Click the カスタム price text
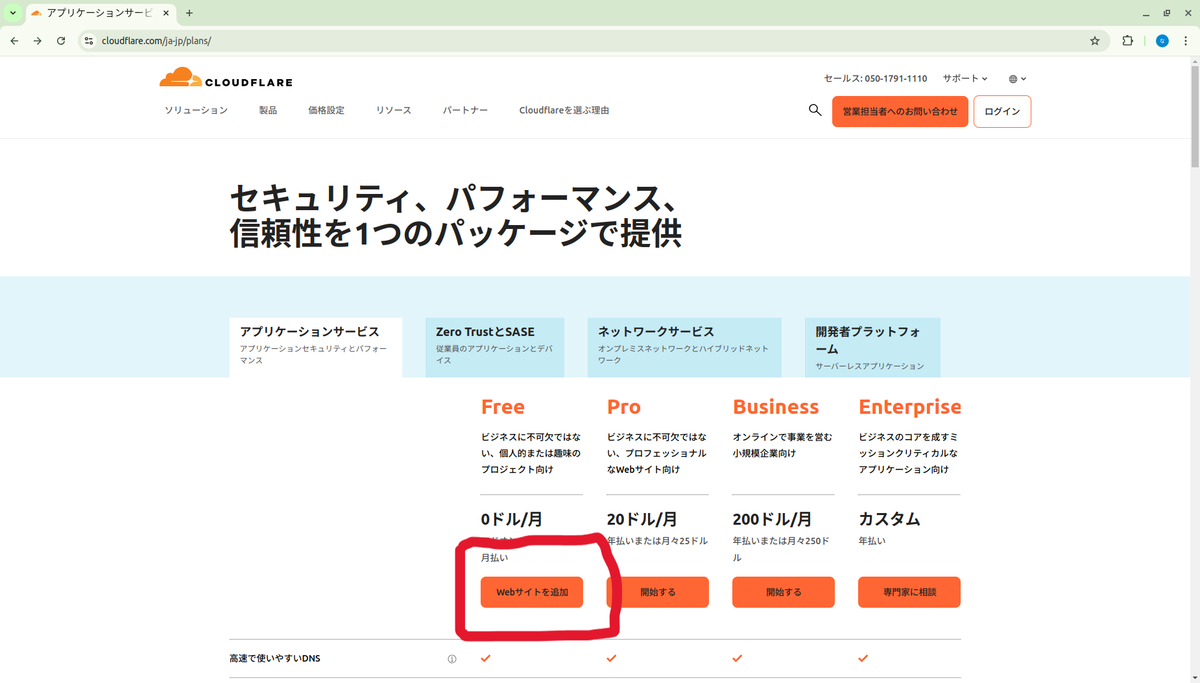Viewport: 1200px width, 683px height. coord(889,519)
